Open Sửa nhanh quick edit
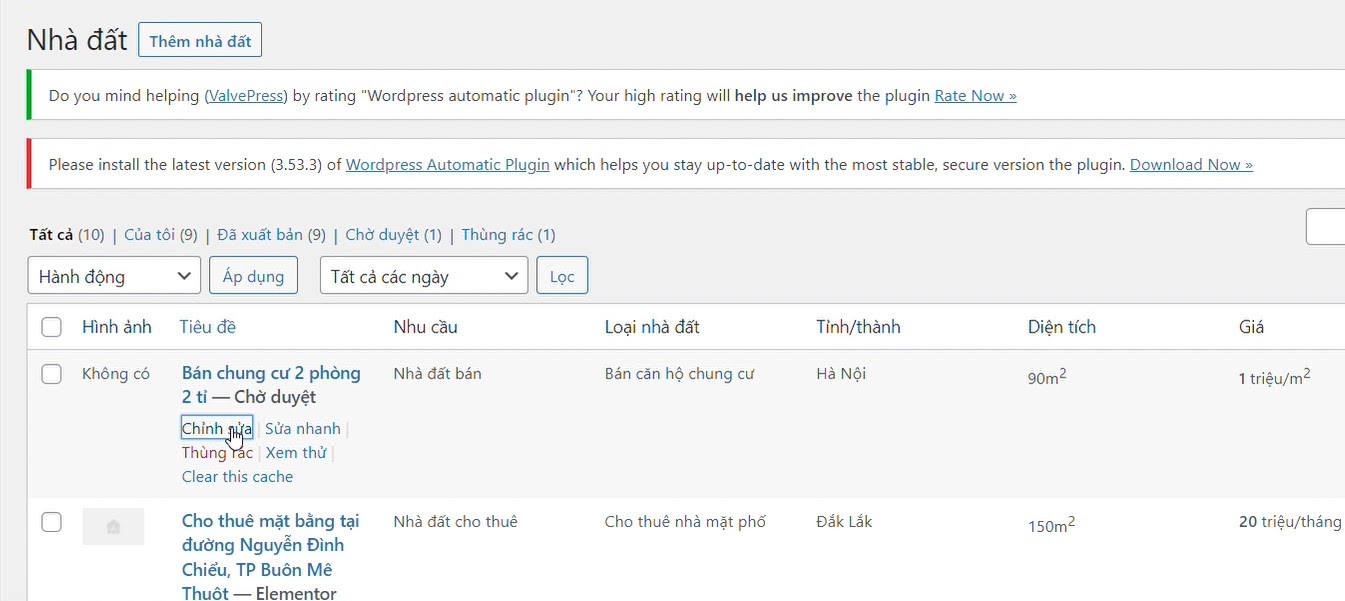This screenshot has width=1345, height=601. 302,428
